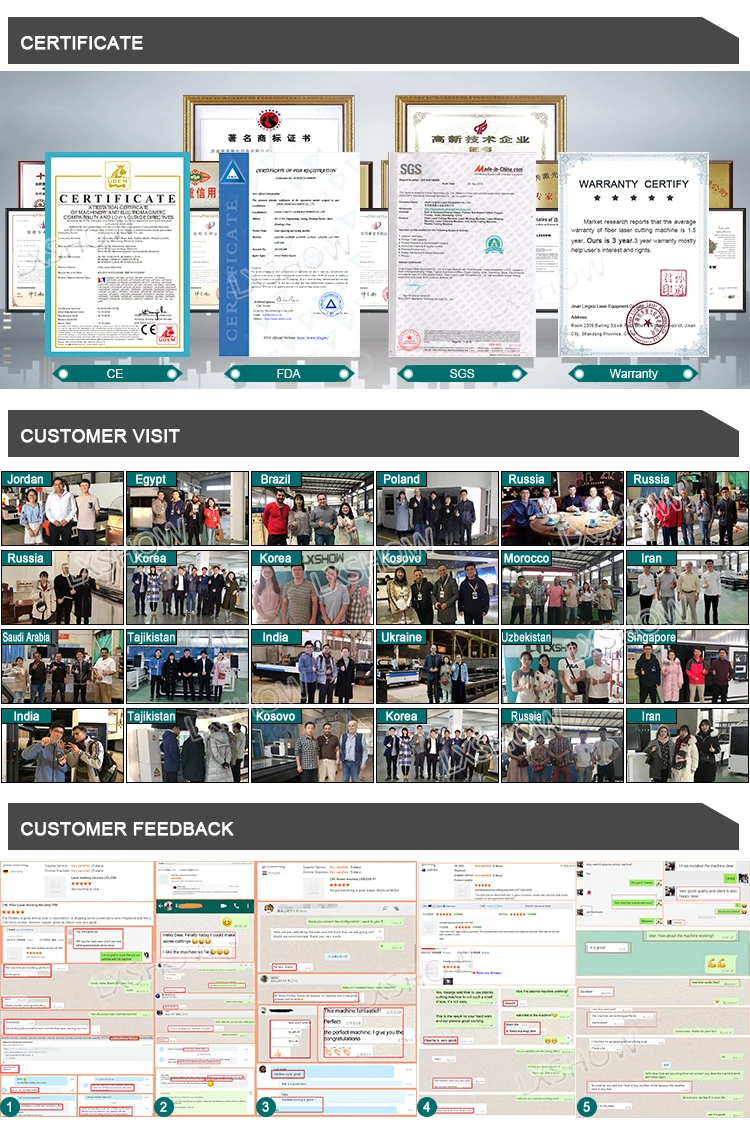Image resolution: width=750 pixels, height=1129 pixels.
Task: Open the Ukraine customer visit photo
Action: (x=438, y=667)
